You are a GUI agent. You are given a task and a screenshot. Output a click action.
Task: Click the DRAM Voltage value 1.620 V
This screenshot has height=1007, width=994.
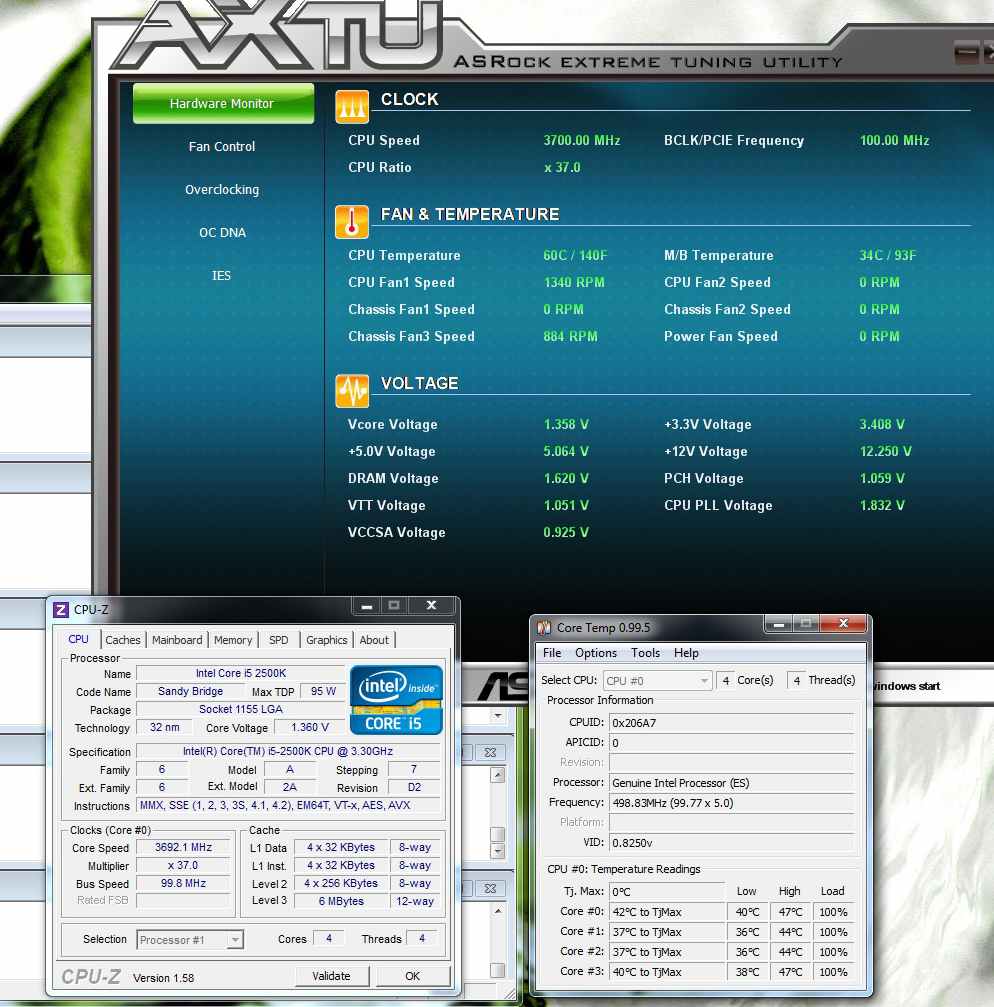click(x=566, y=478)
